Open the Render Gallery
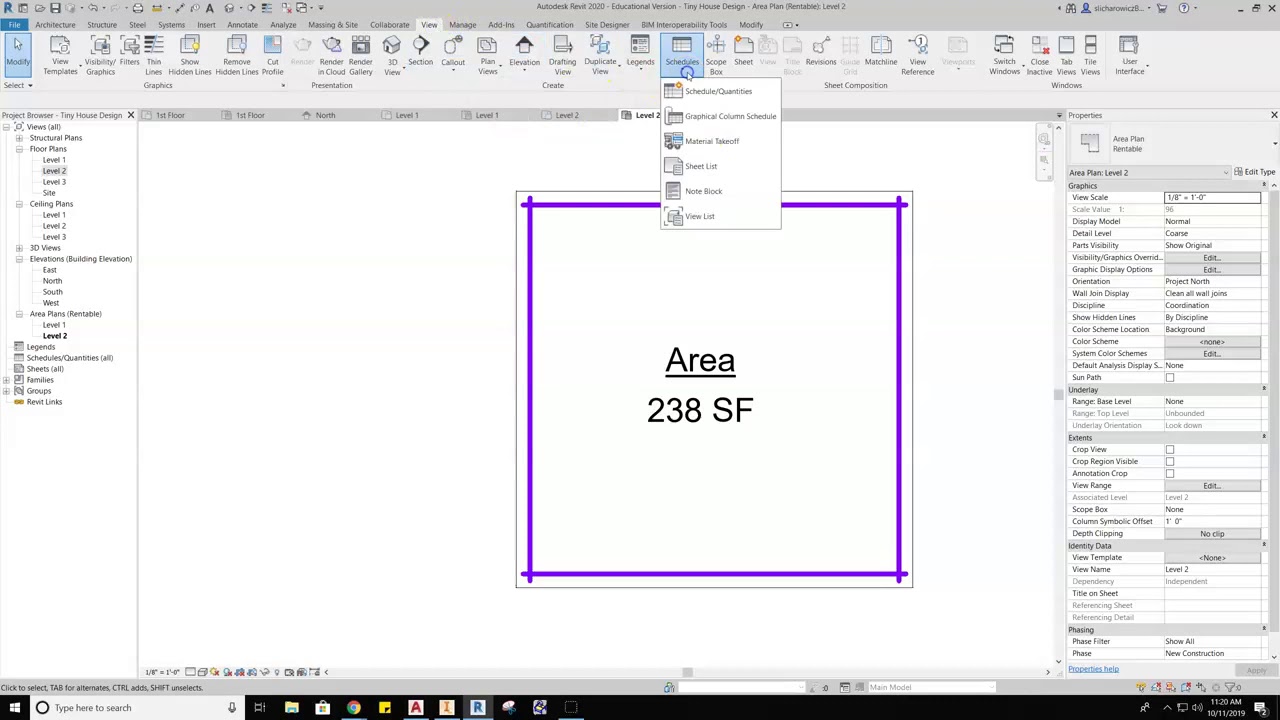The image size is (1280, 720). 361,55
